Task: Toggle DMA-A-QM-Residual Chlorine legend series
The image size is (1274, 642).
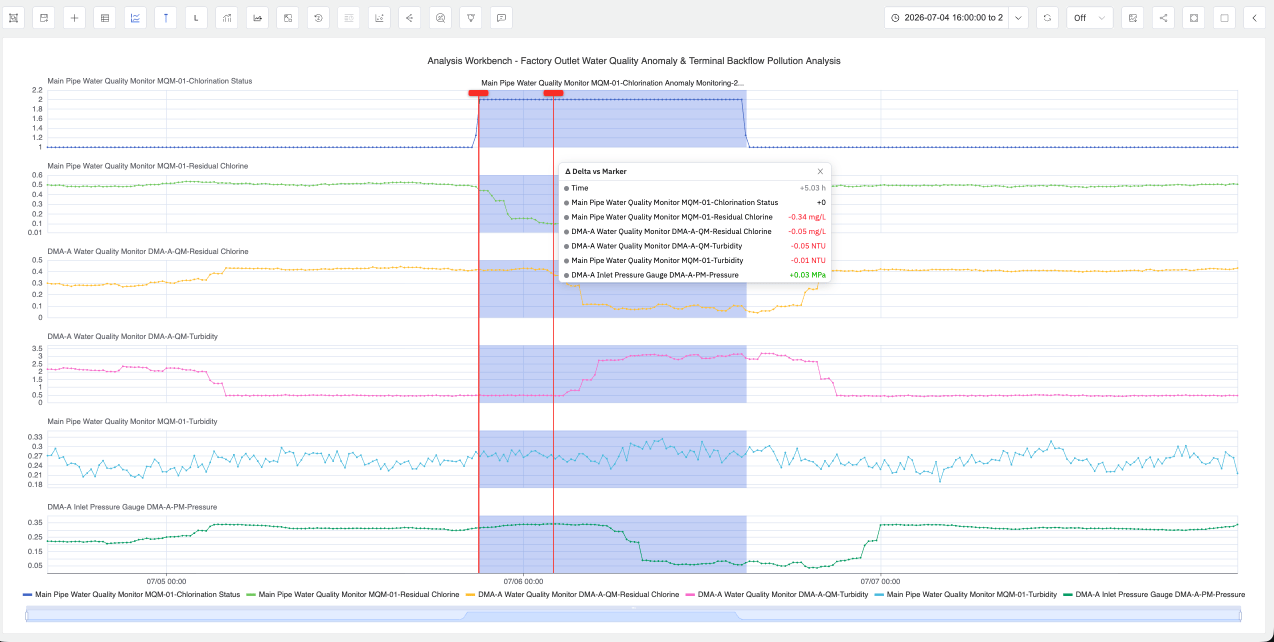Action: (x=571, y=594)
